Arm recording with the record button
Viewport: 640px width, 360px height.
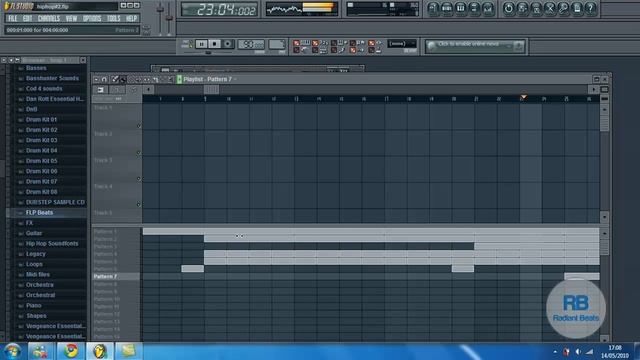coord(228,44)
